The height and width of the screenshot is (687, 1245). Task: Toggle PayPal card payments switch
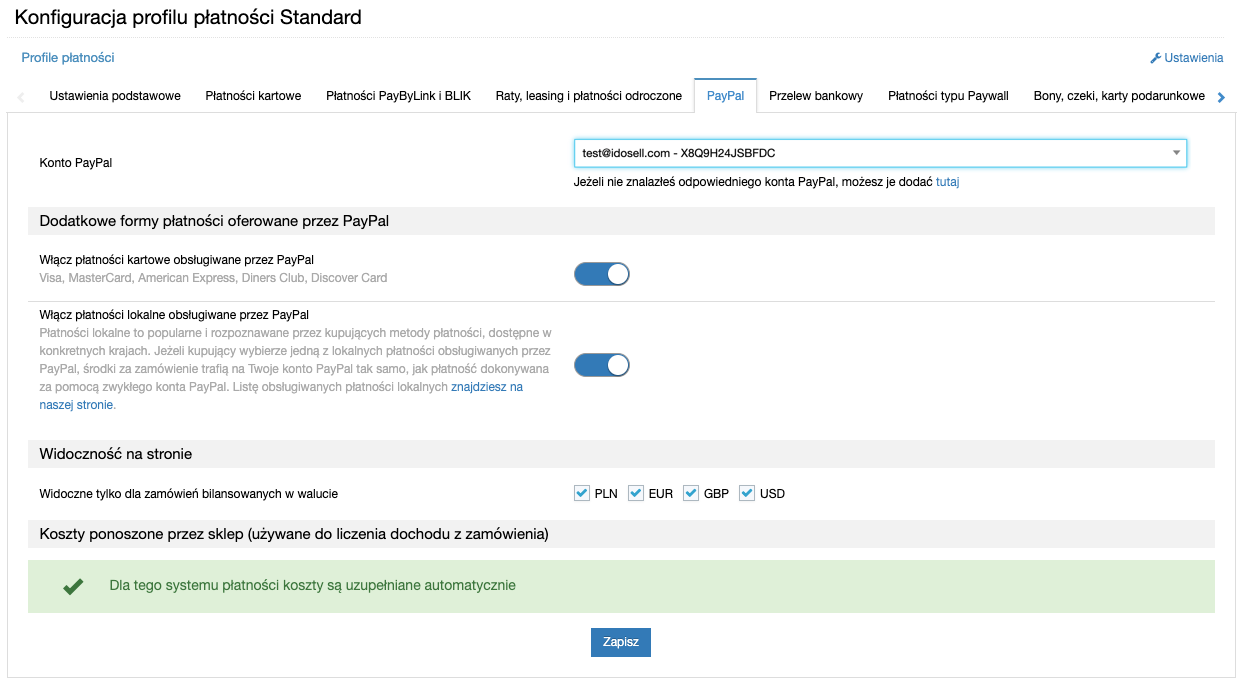[601, 274]
